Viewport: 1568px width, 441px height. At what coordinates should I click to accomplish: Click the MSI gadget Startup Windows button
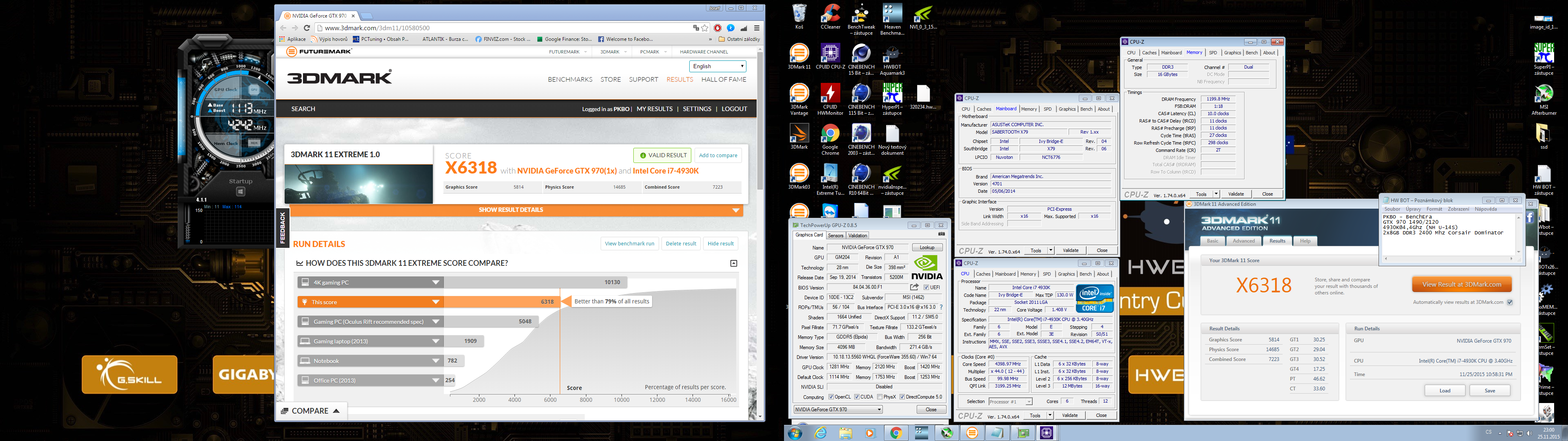point(241,192)
